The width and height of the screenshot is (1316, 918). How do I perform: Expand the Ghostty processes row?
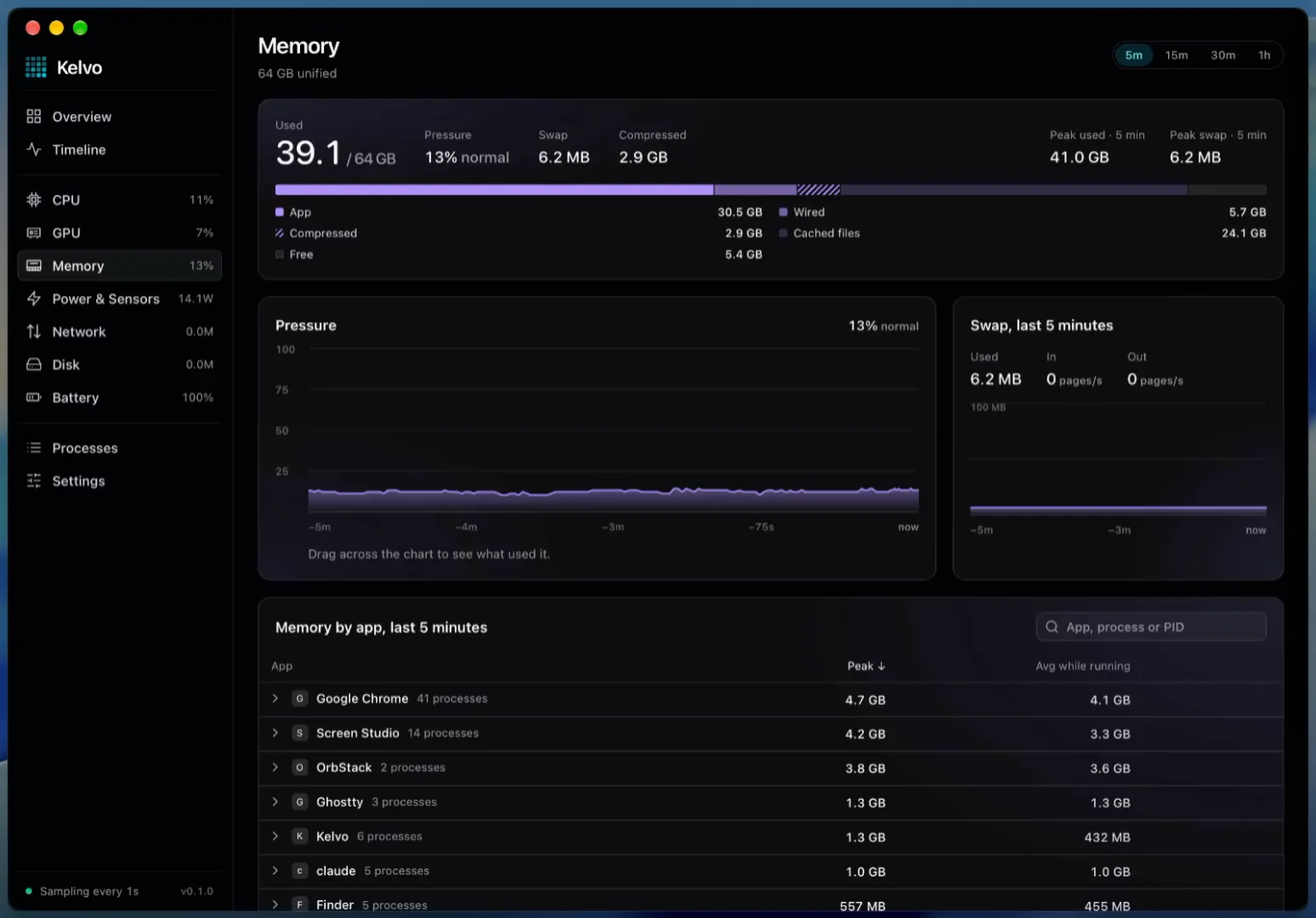pyautogui.click(x=275, y=802)
